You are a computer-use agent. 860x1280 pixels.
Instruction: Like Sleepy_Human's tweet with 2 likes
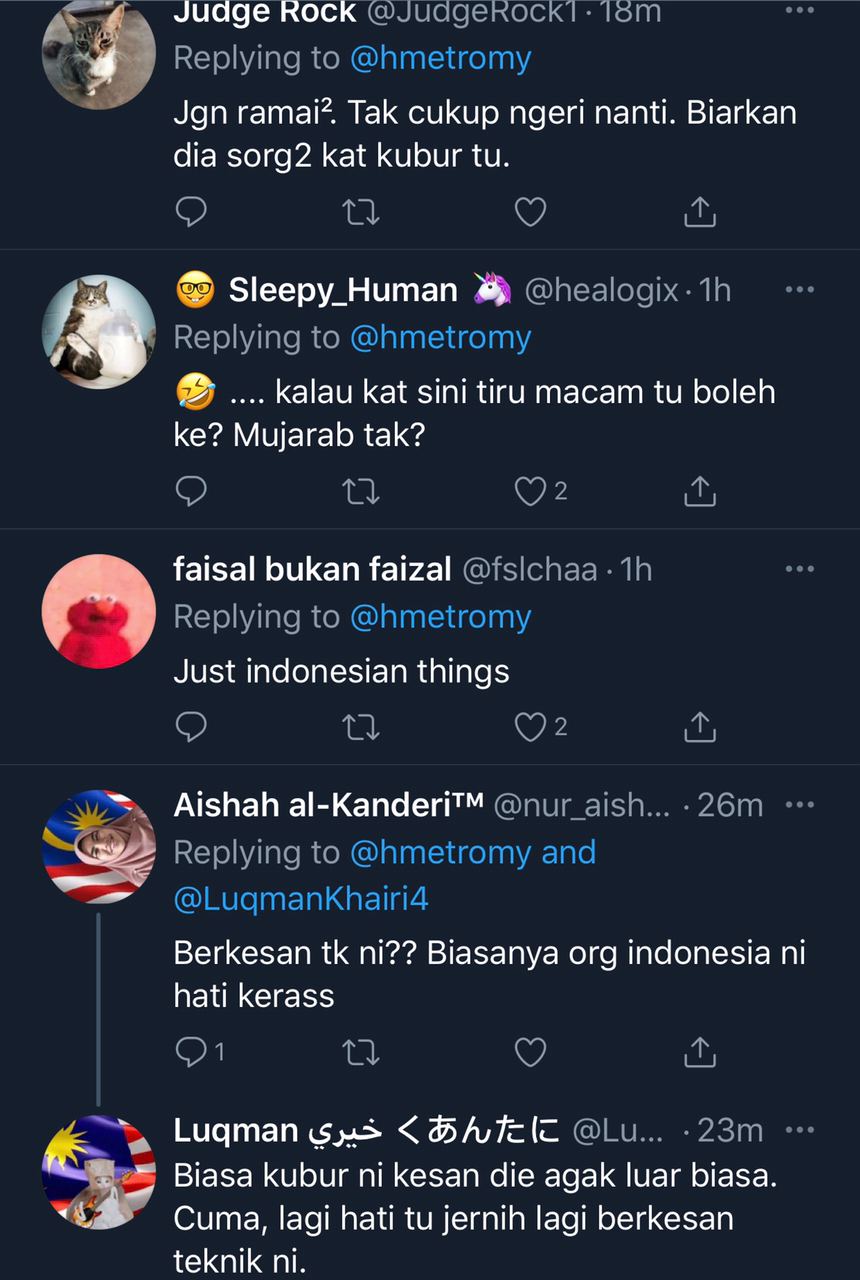point(530,491)
